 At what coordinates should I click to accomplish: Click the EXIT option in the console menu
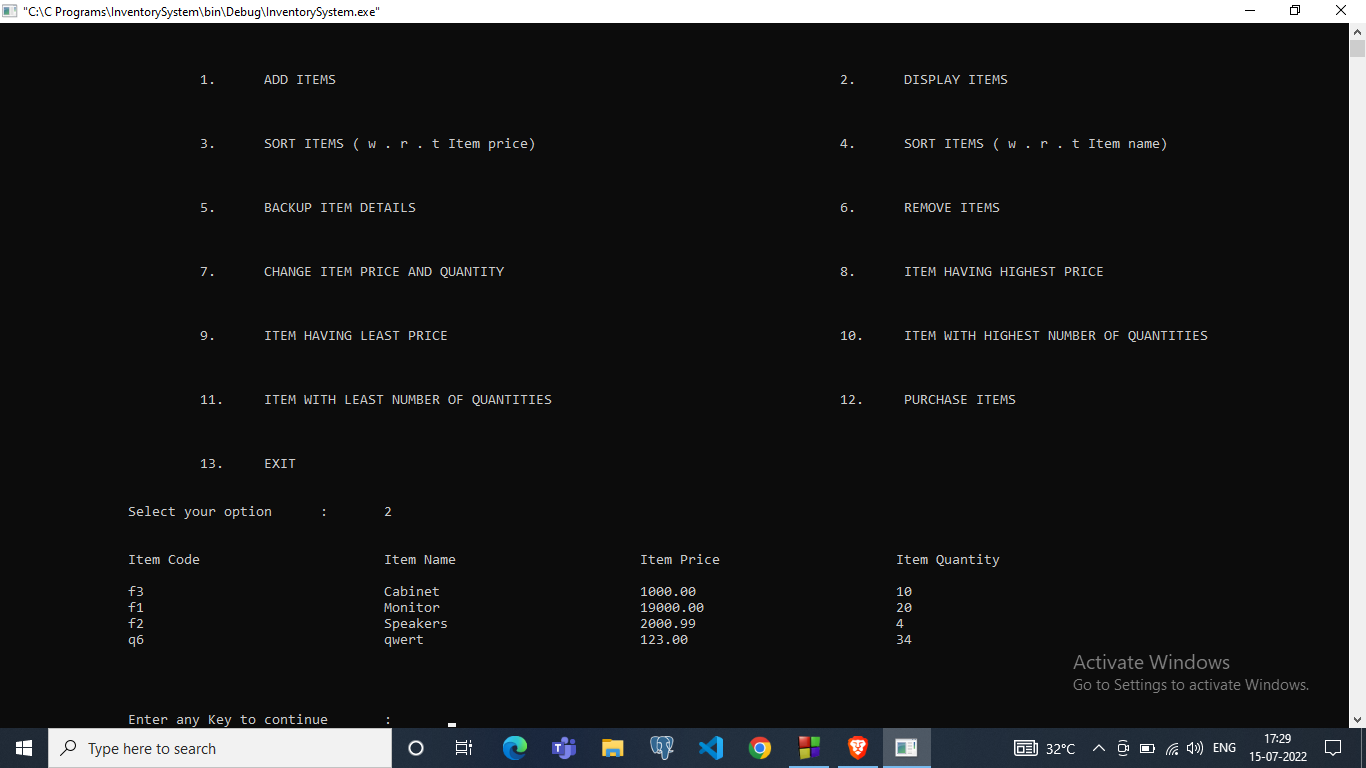pyautogui.click(x=279, y=463)
